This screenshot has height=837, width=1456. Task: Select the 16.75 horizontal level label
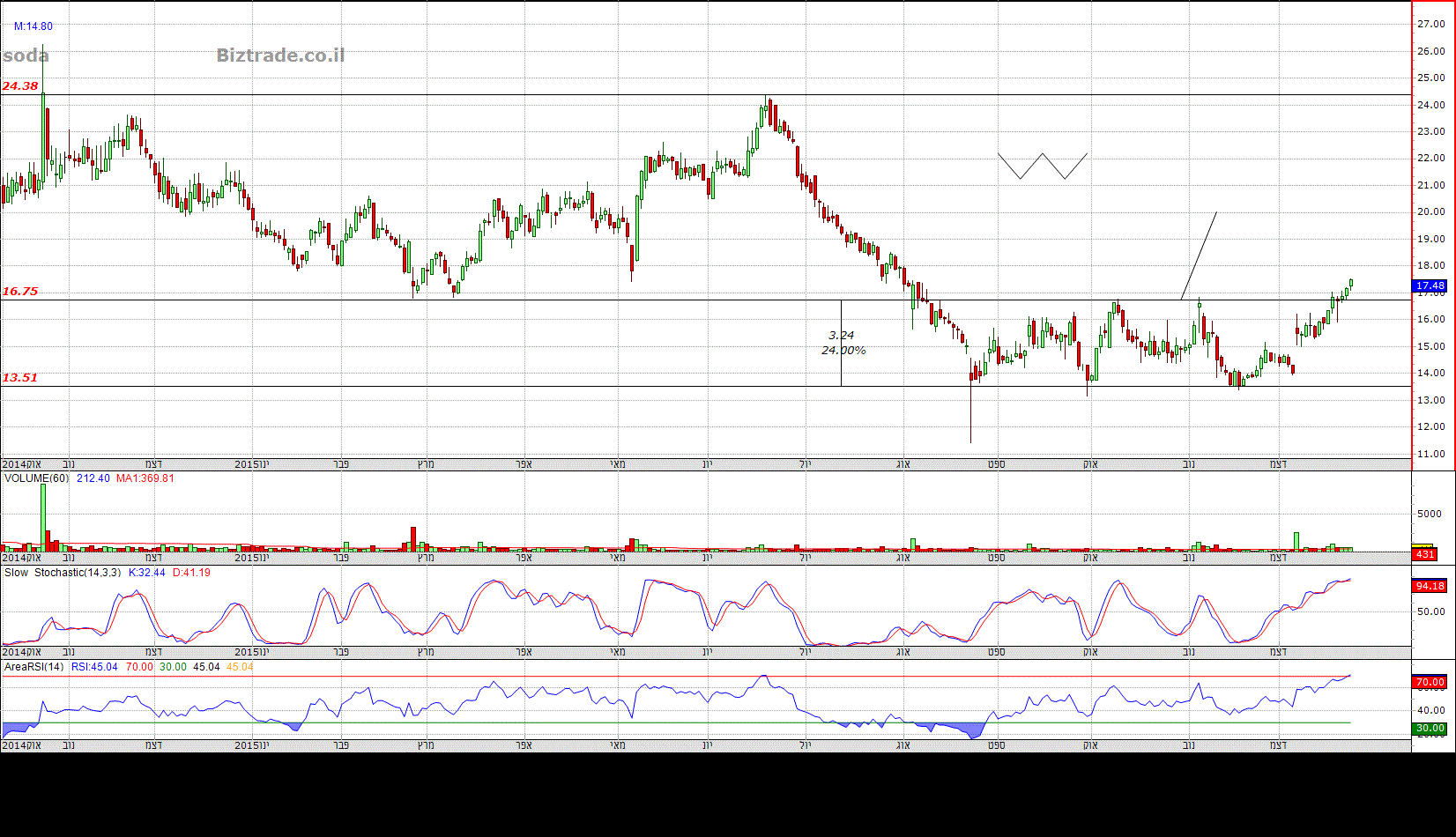(x=20, y=292)
